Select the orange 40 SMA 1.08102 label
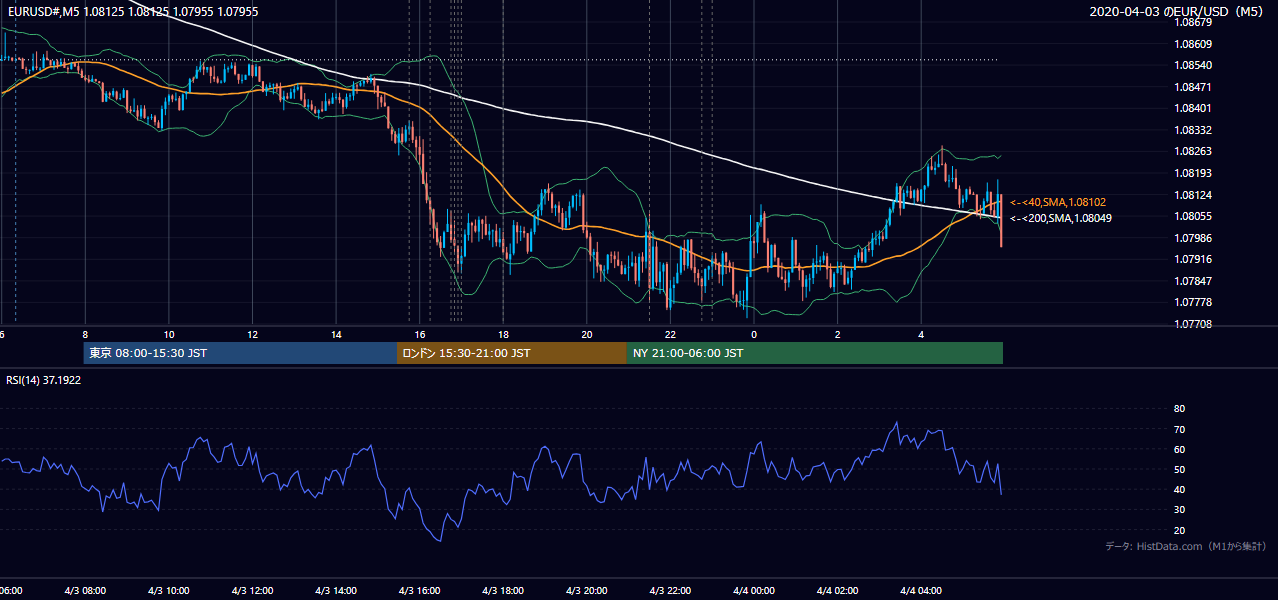The image size is (1278, 600). pyautogui.click(x=1058, y=202)
